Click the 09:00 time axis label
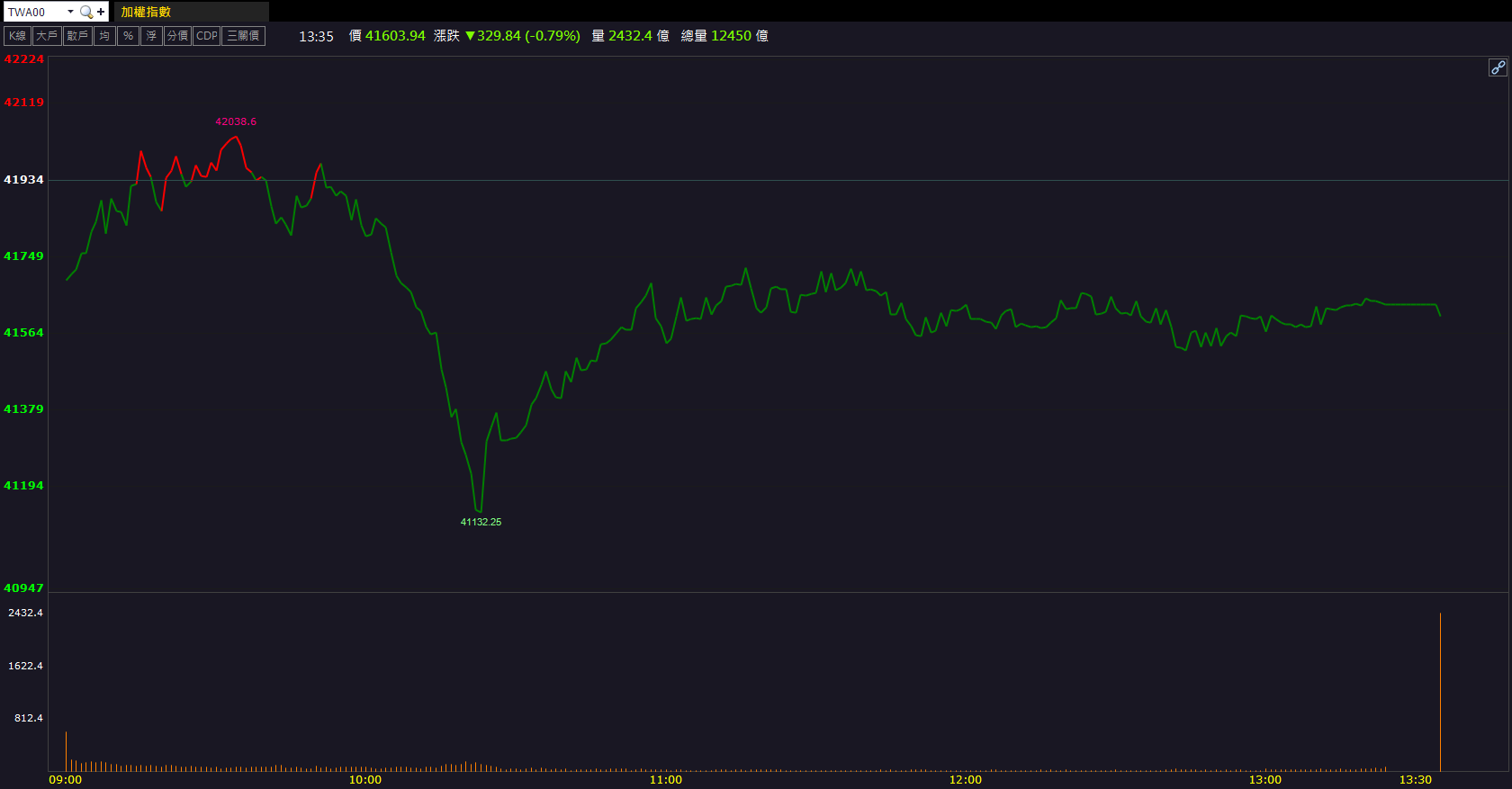 65,780
